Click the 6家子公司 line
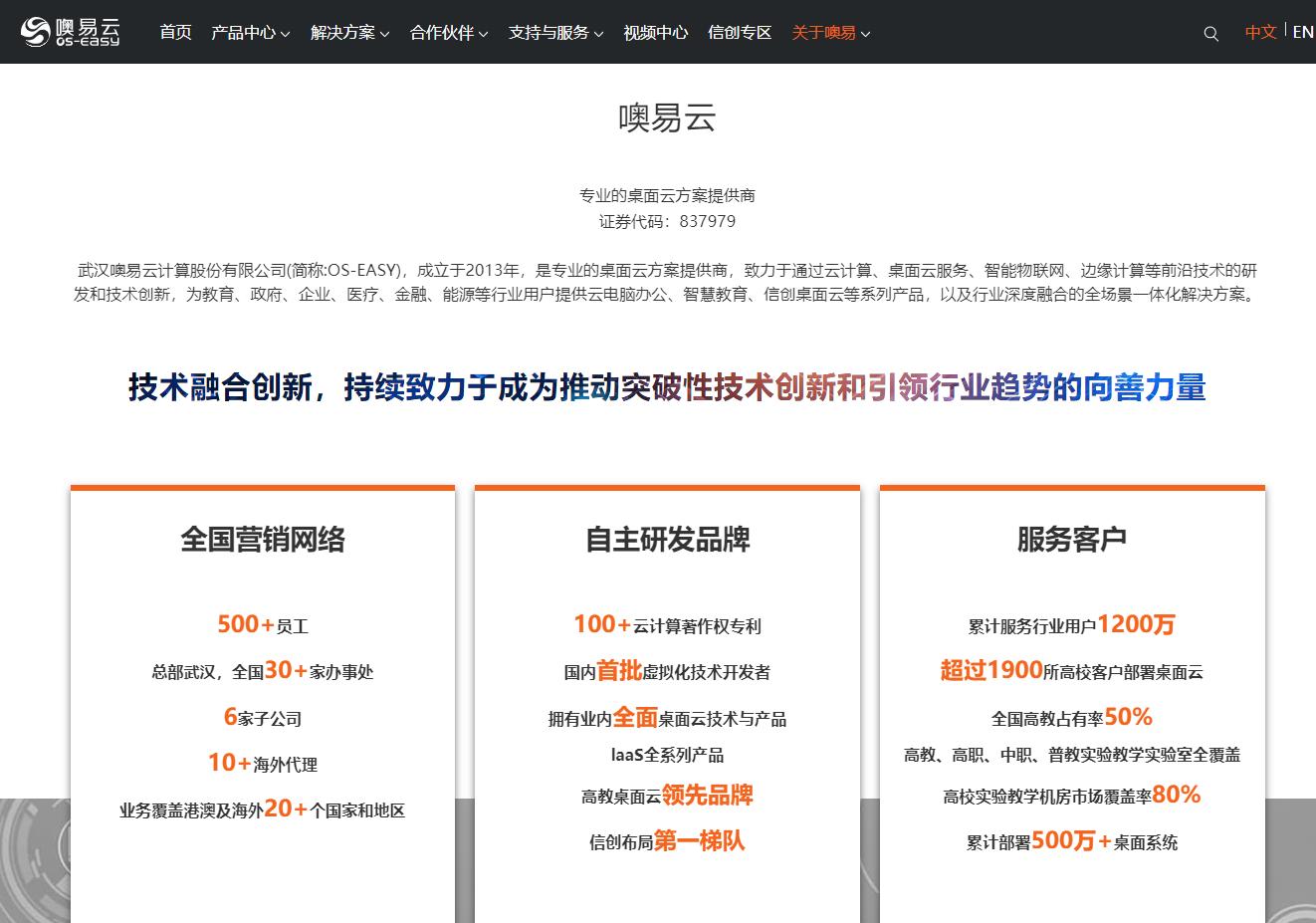 click(263, 717)
